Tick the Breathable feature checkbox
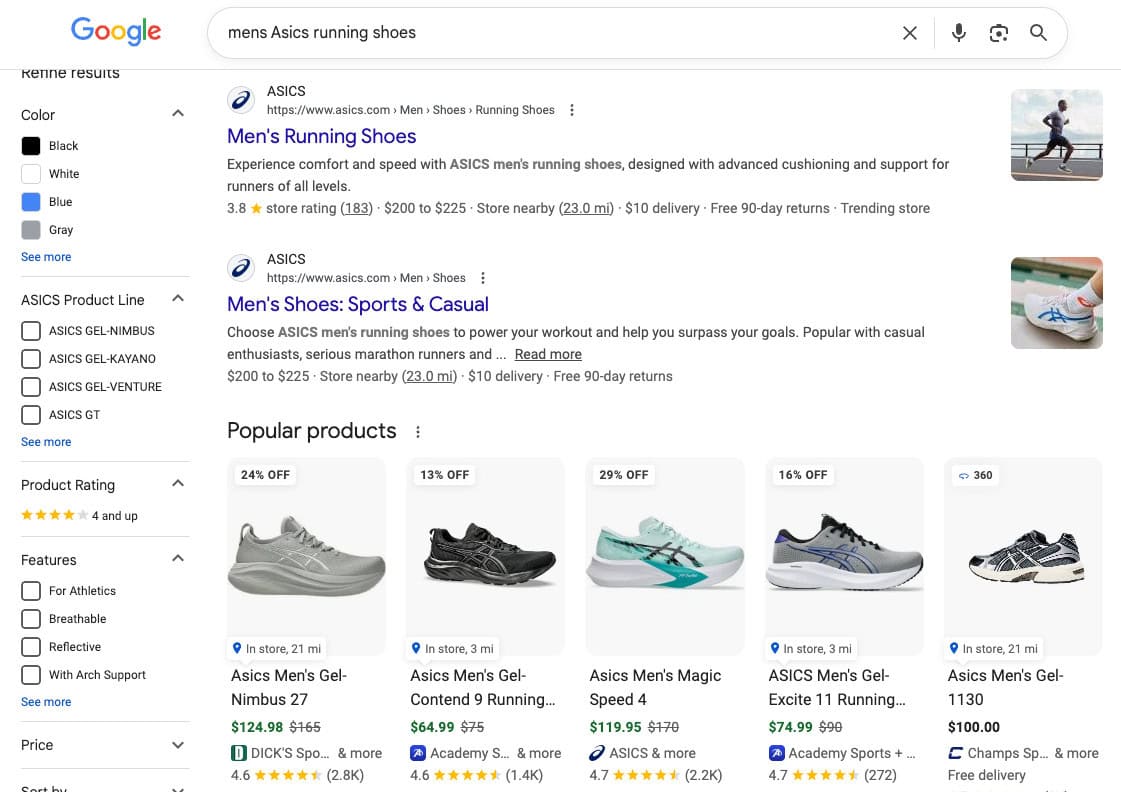Image resolution: width=1121 pixels, height=792 pixels. coord(31,619)
